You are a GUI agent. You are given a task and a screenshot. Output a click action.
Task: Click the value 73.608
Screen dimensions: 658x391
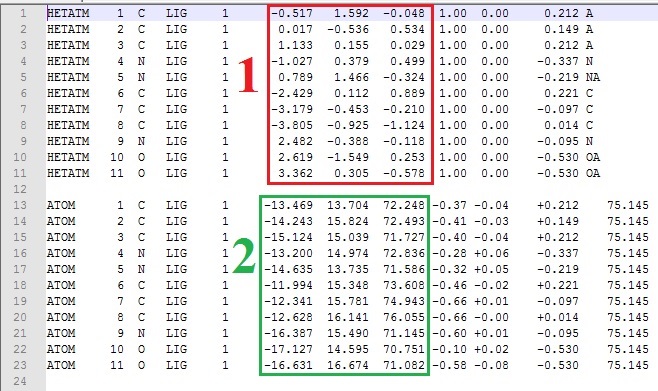[x=404, y=285]
